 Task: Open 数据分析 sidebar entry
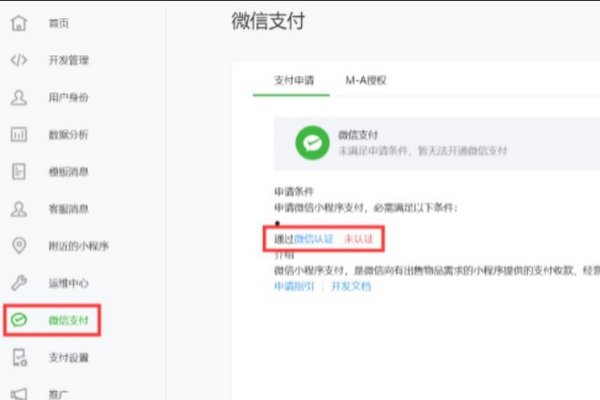[68, 134]
